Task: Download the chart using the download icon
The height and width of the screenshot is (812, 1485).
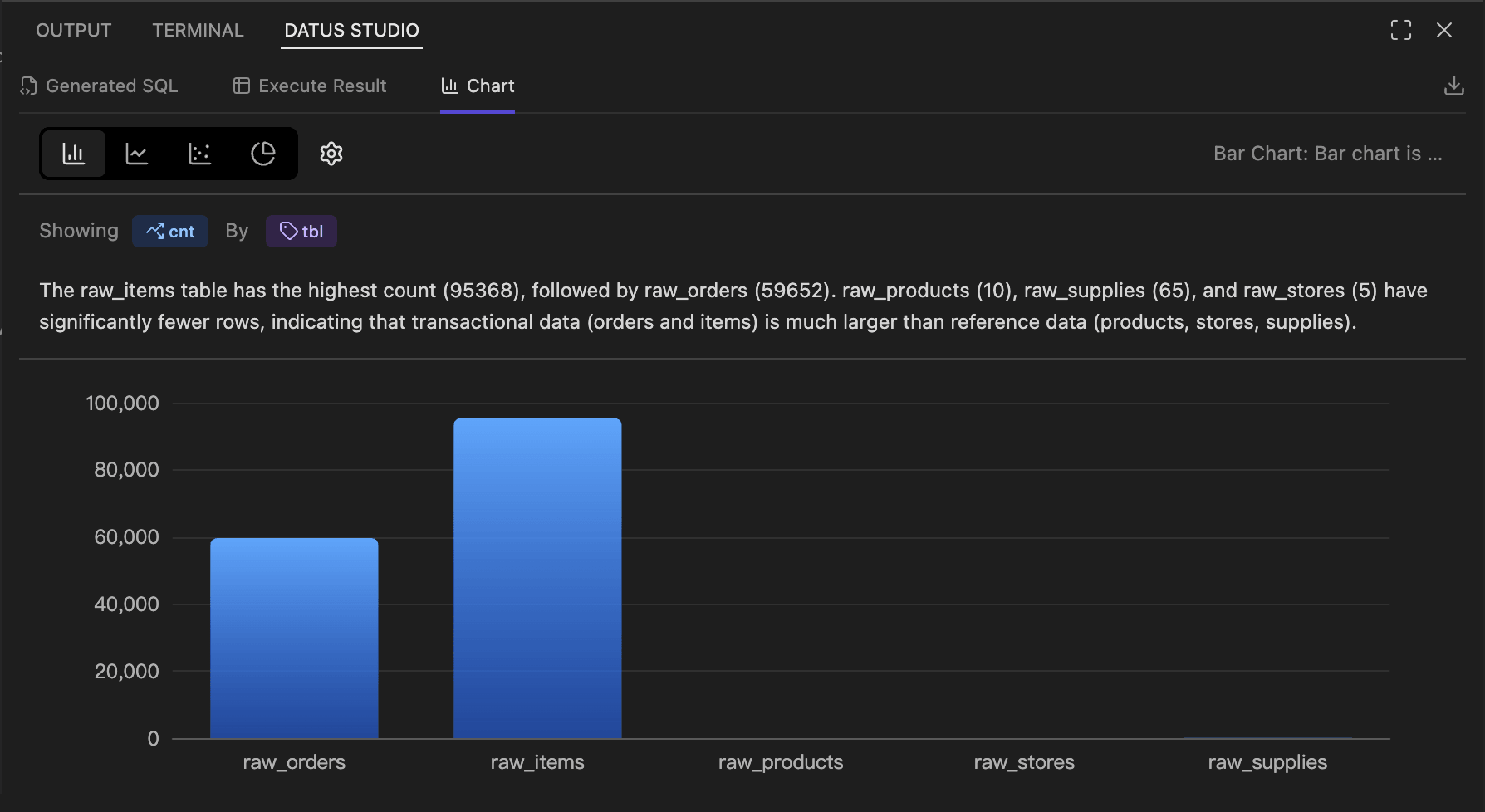Action: [1454, 86]
